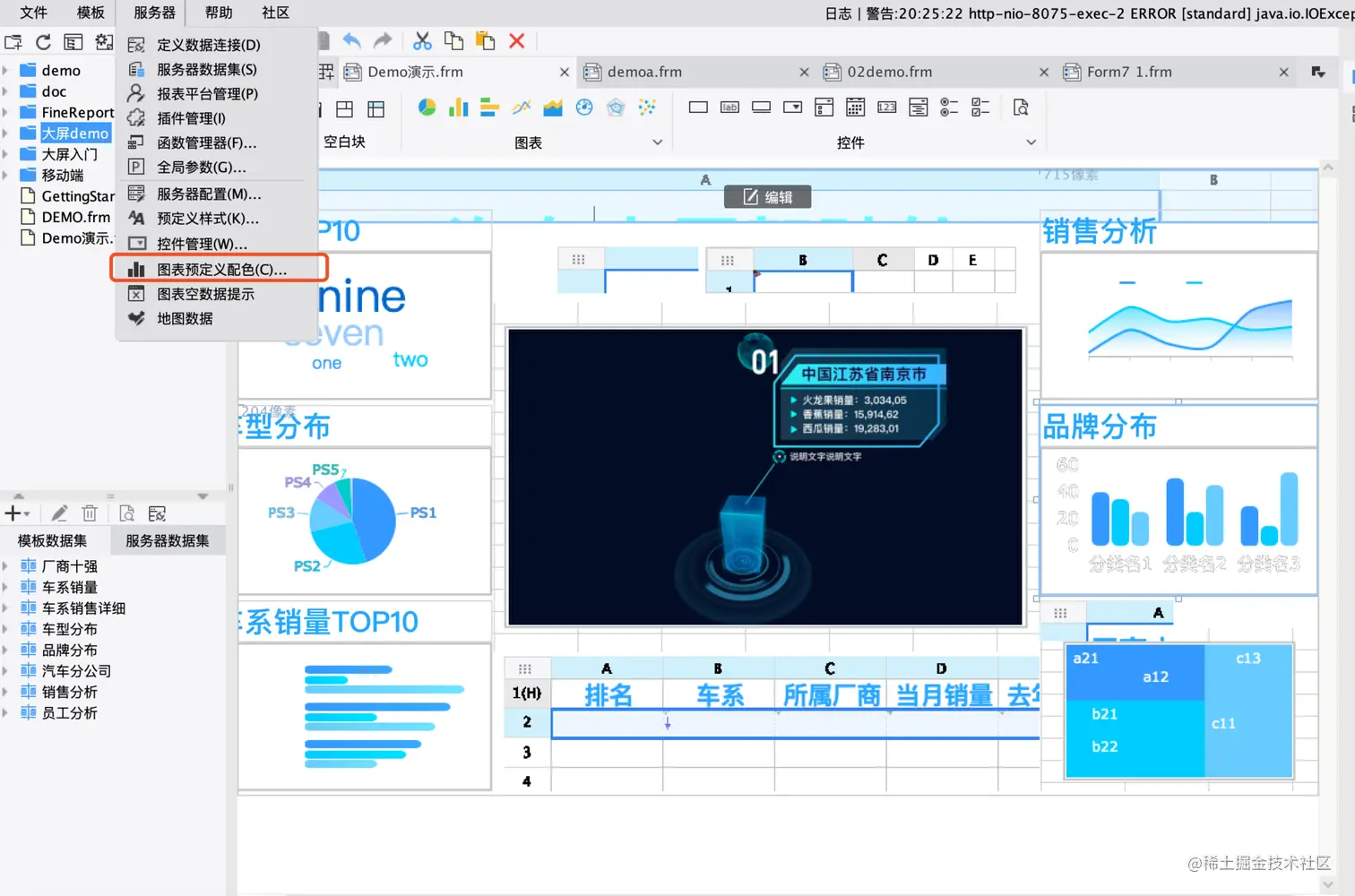Delete a dataset with the trash icon
Image resolution: width=1355 pixels, height=896 pixels.
(x=90, y=513)
